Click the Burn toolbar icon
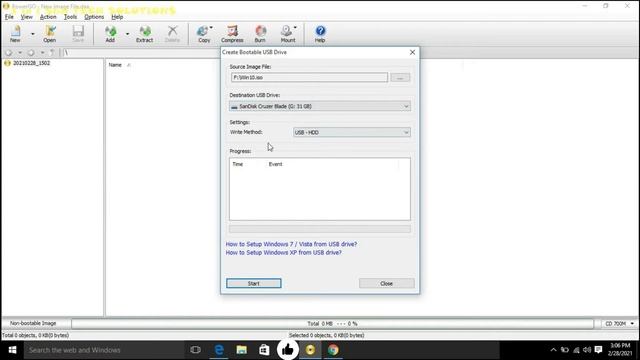Screen dimensions: 640x360 tap(260, 33)
